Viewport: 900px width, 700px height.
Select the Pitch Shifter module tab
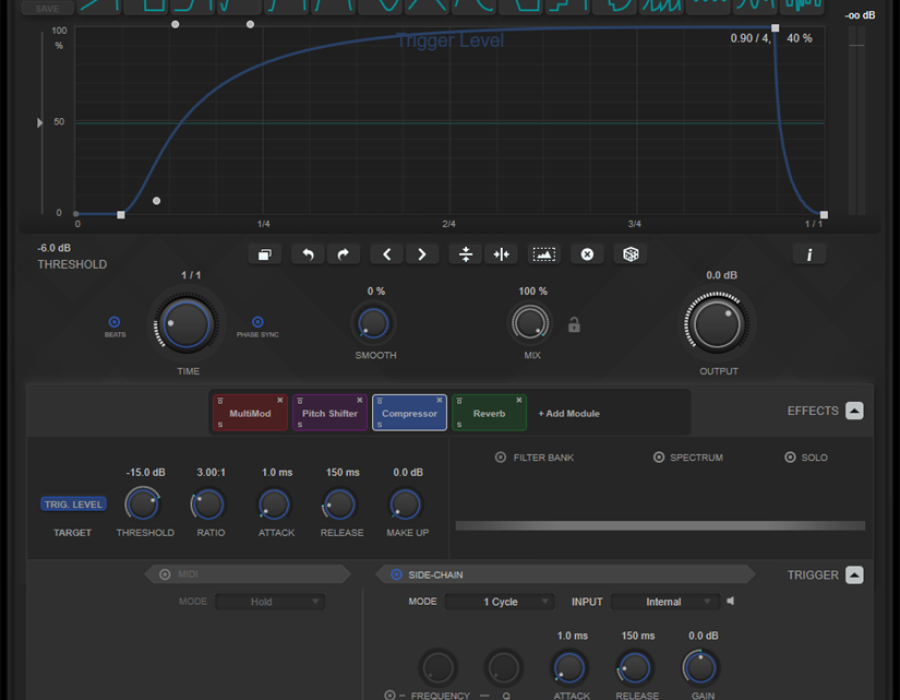[x=330, y=413]
